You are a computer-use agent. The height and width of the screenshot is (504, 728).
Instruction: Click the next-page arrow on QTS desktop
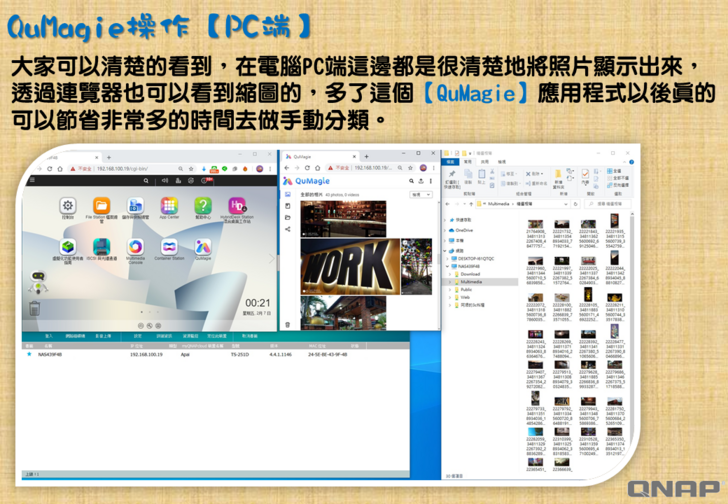click(x=272, y=259)
